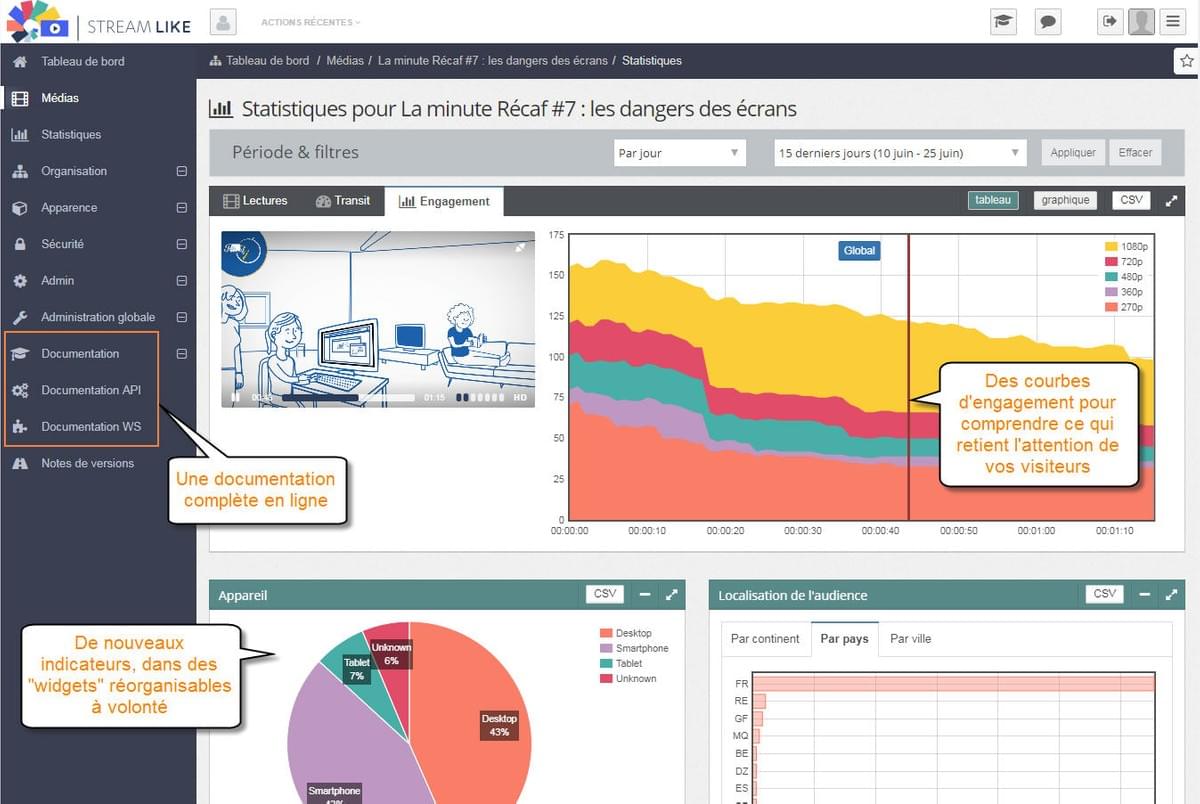Open Documentation API in sidebar
Image resolution: width=1200 pixels, height=804 pixels.
[91, 390]
